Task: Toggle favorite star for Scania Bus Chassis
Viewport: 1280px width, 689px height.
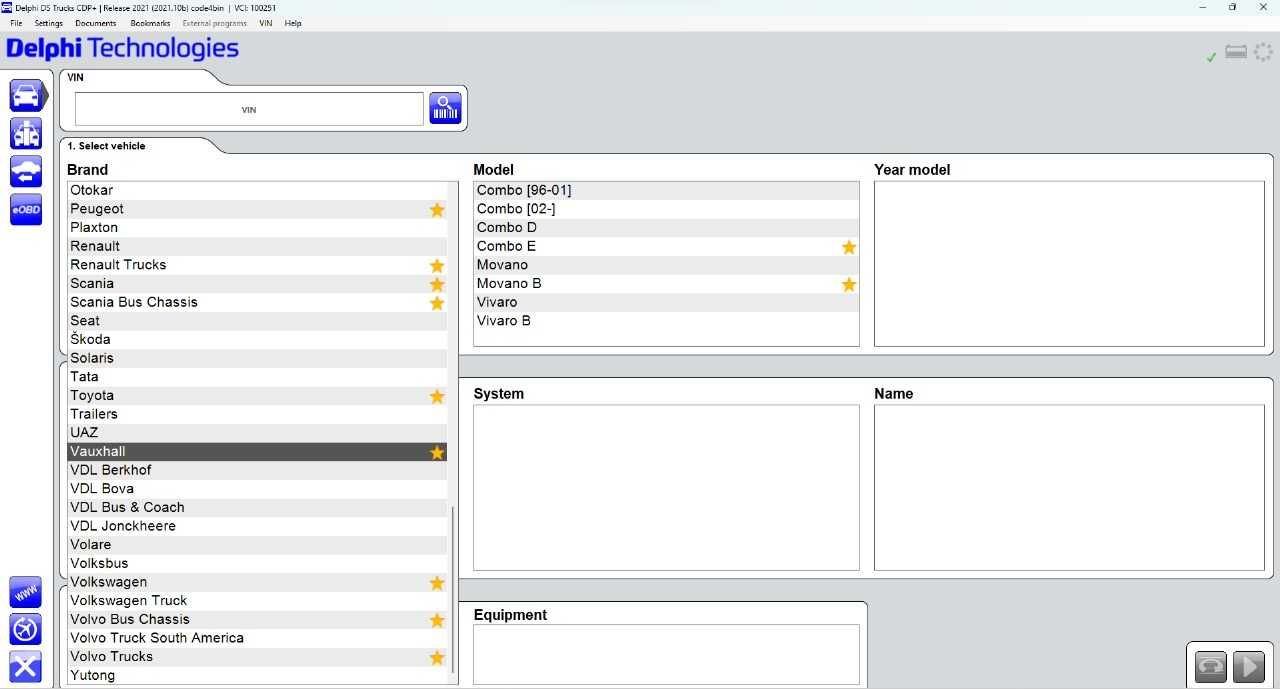Action: point(437,303)
